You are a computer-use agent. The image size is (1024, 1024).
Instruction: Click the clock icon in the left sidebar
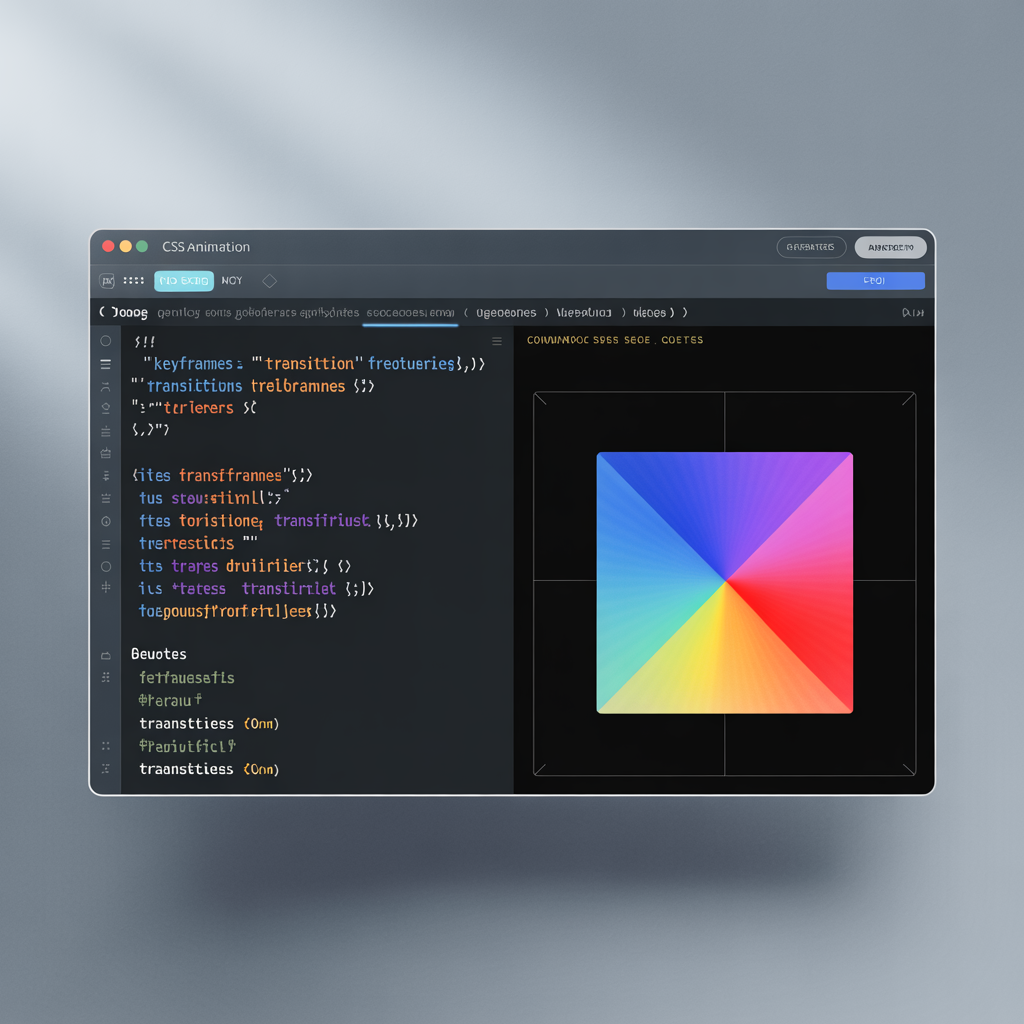pos(105,521)
